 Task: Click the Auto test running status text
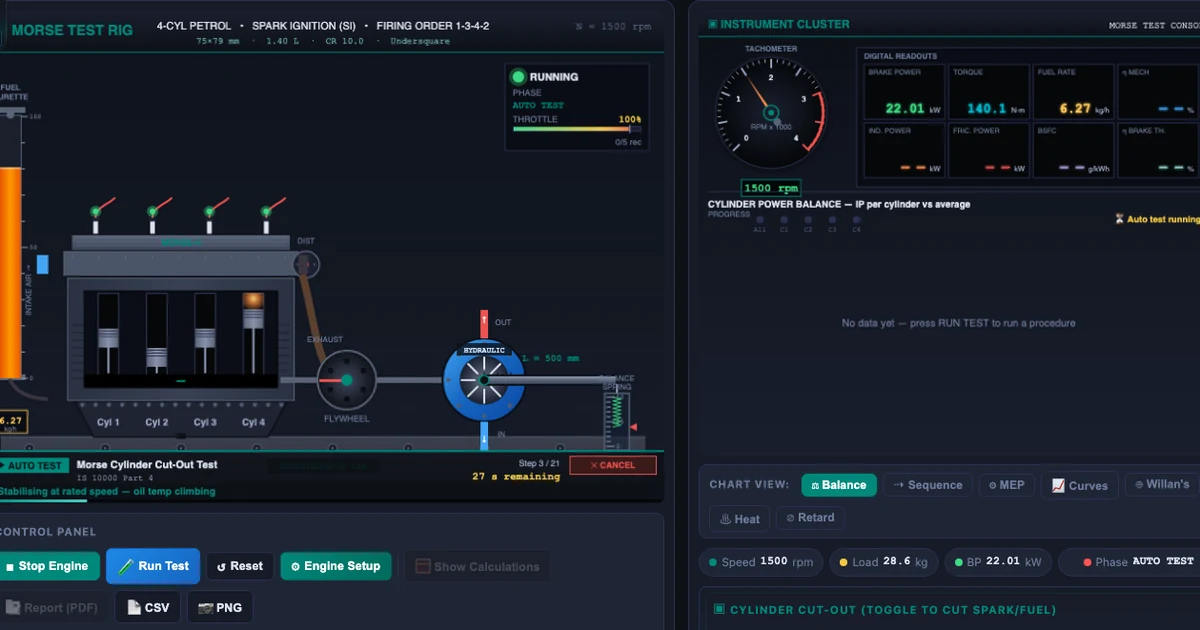click(x=1163, y=219)
